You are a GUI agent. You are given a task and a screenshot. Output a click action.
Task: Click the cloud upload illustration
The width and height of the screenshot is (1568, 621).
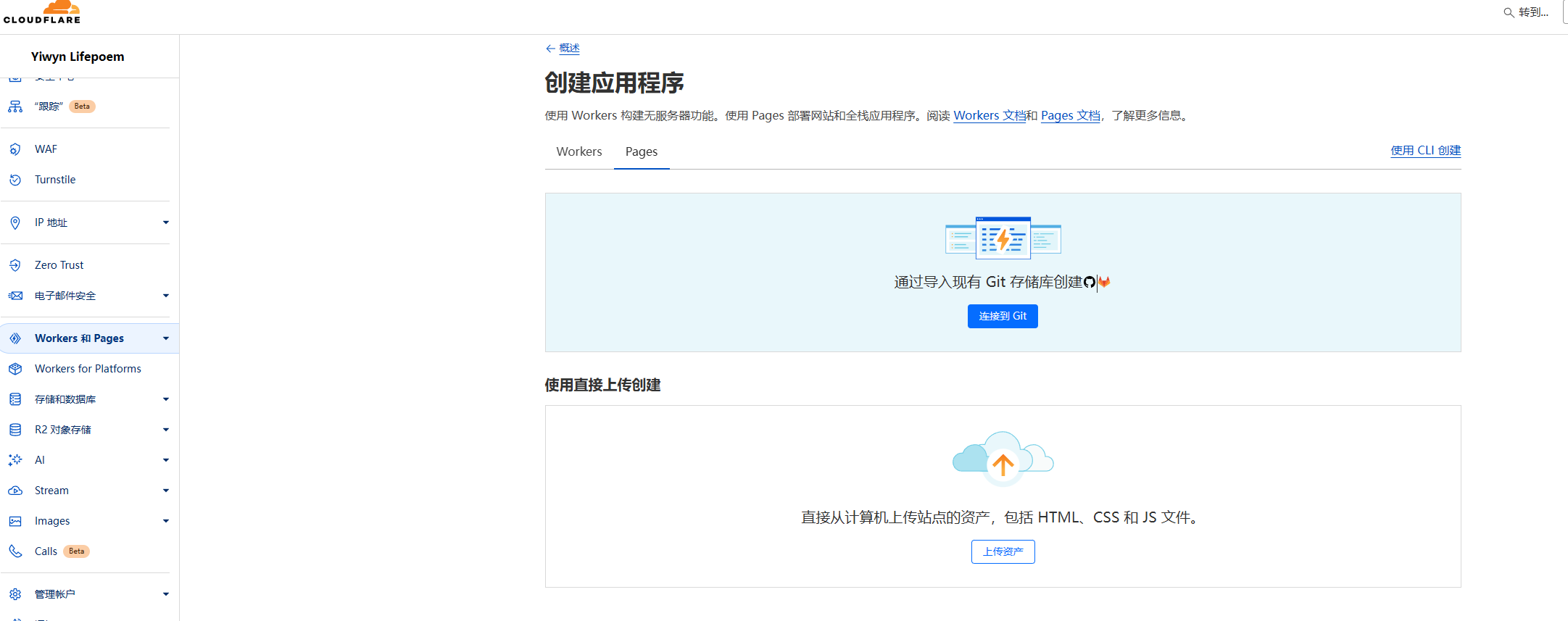[x=1003, y=459]
